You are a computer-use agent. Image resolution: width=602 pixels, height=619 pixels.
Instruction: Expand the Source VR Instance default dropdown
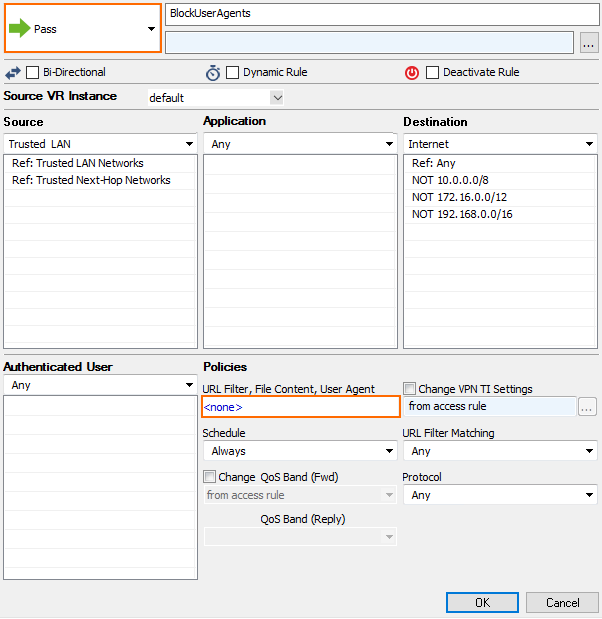point(216,98)
